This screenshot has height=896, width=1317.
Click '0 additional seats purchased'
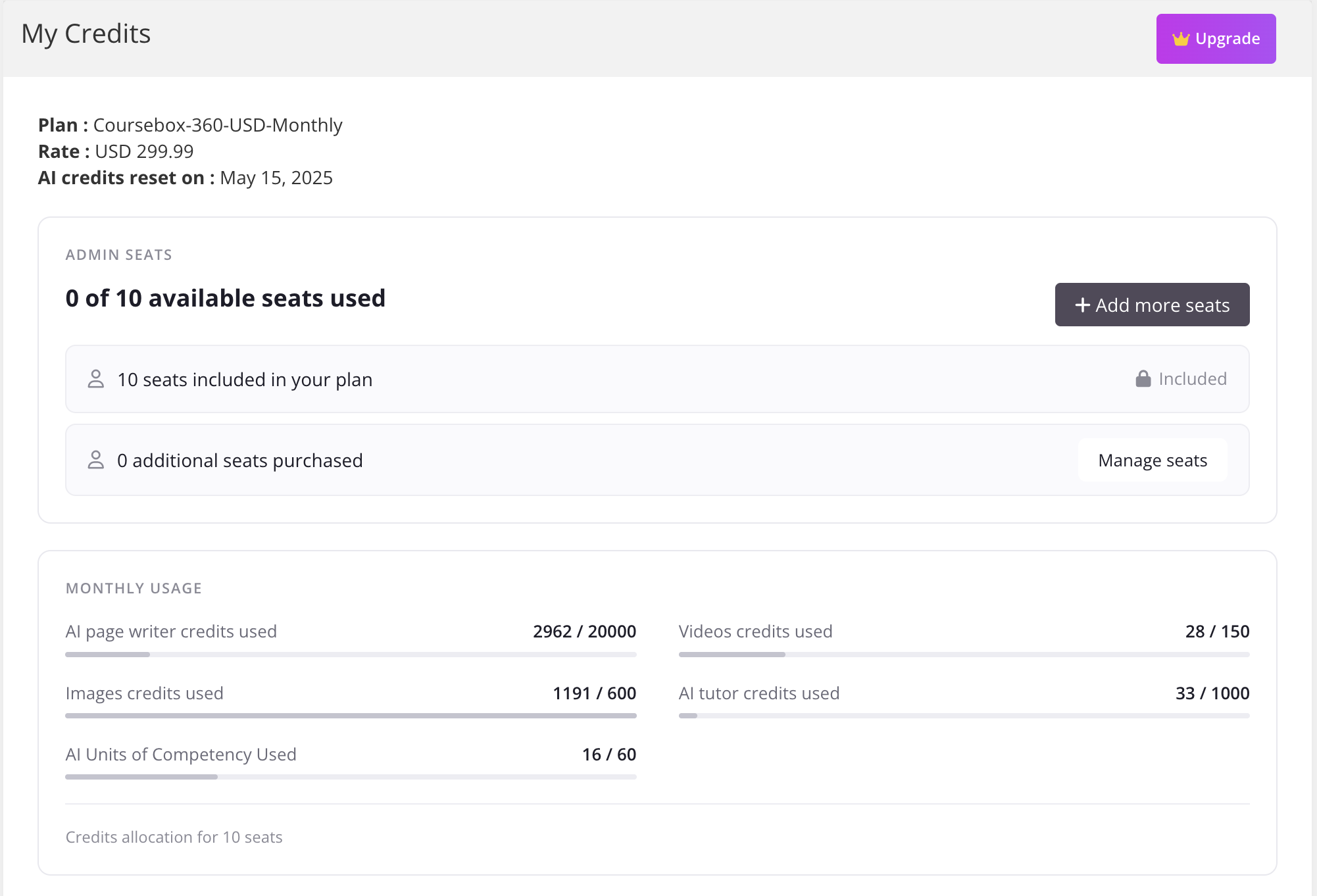pyautogui.click(x=240, y=460)
